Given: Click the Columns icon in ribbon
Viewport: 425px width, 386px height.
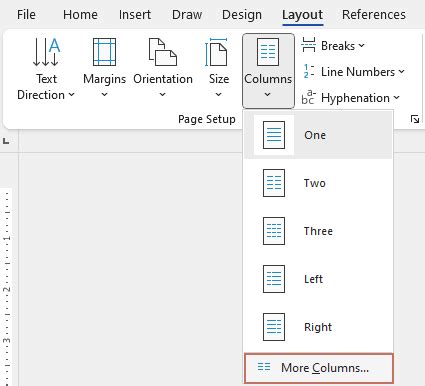Looking at the screenshot, I should 268,52.
